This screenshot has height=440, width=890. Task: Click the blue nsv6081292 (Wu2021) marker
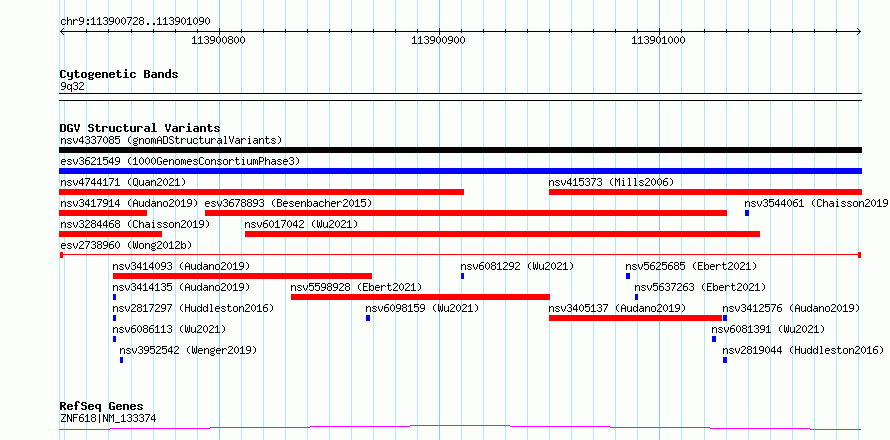tap(463, 276)
